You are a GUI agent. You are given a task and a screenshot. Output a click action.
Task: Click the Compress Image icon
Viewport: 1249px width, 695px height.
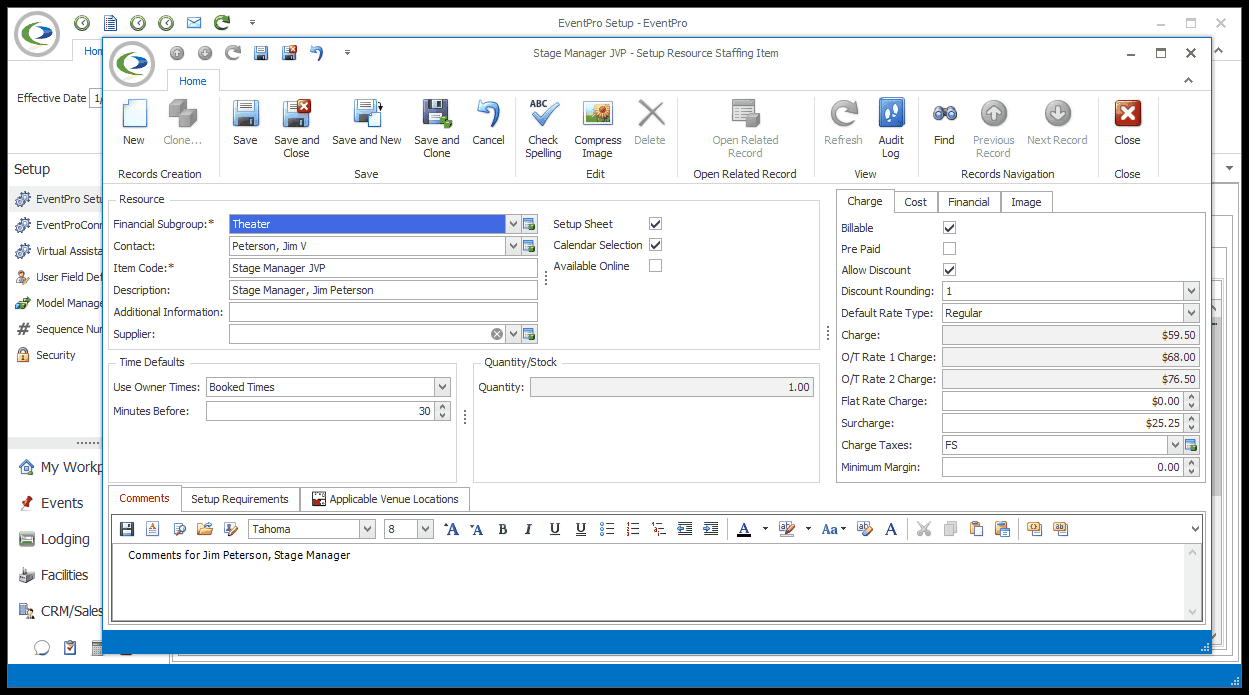(x=597, y=114)
